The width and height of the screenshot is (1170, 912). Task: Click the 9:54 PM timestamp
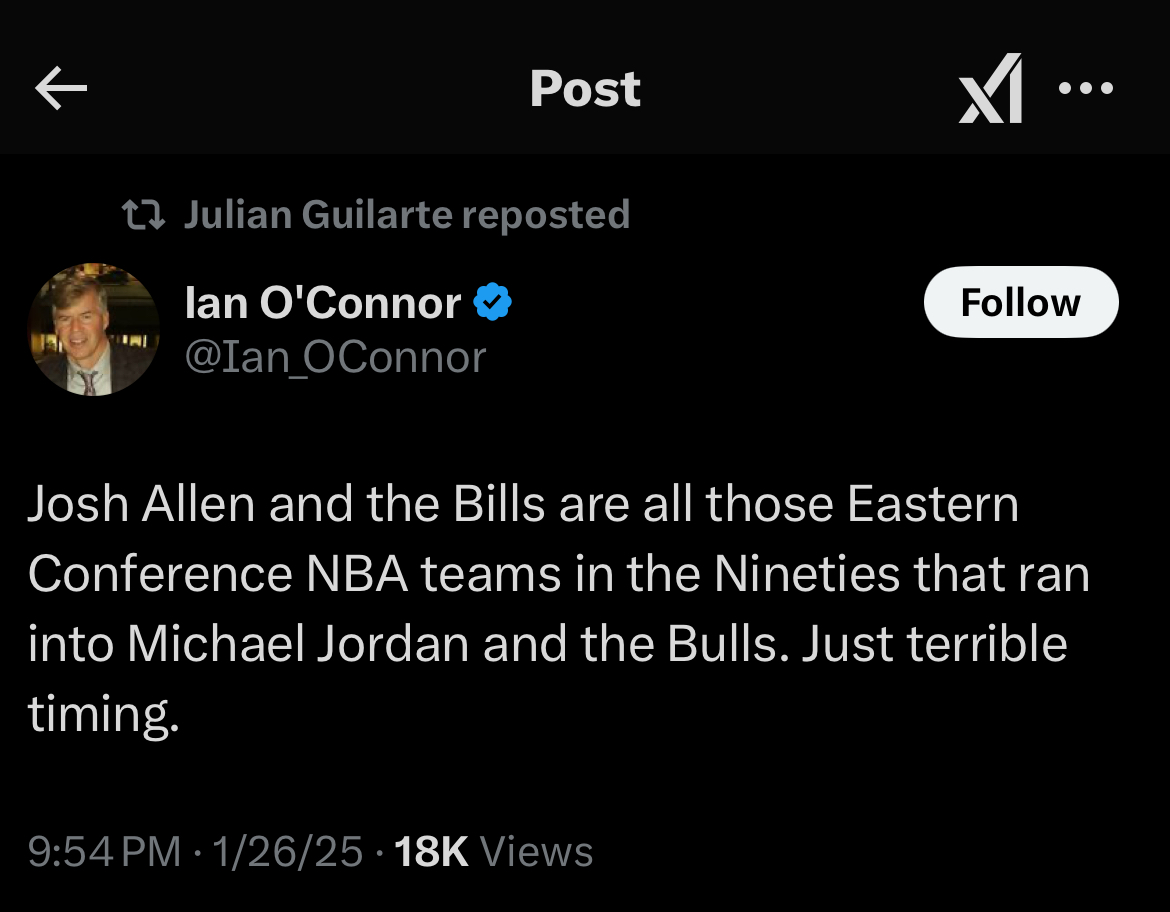[104, 852]
